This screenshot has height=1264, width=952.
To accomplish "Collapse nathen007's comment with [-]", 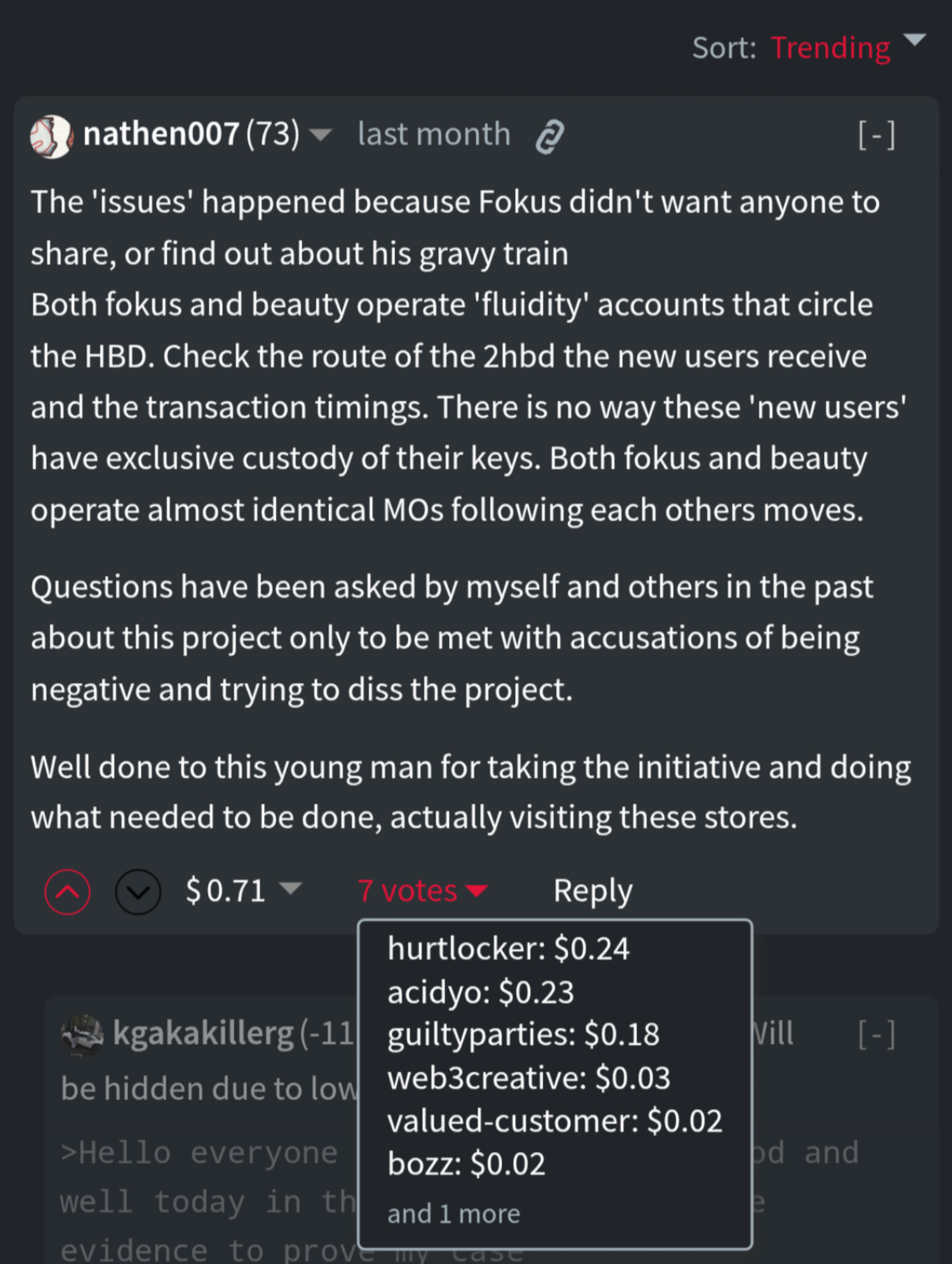I will click(876, 135).
